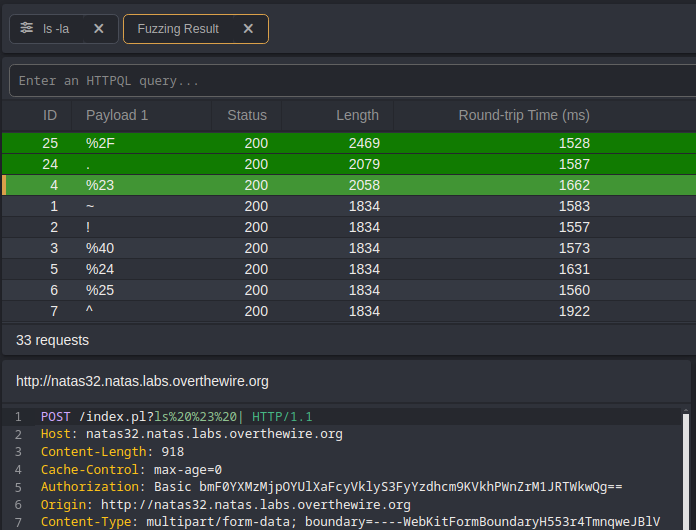The height and width of the screenshot is (530, 696).
Task: Sort by Payload 1 column header
Action: click(117, 115)
